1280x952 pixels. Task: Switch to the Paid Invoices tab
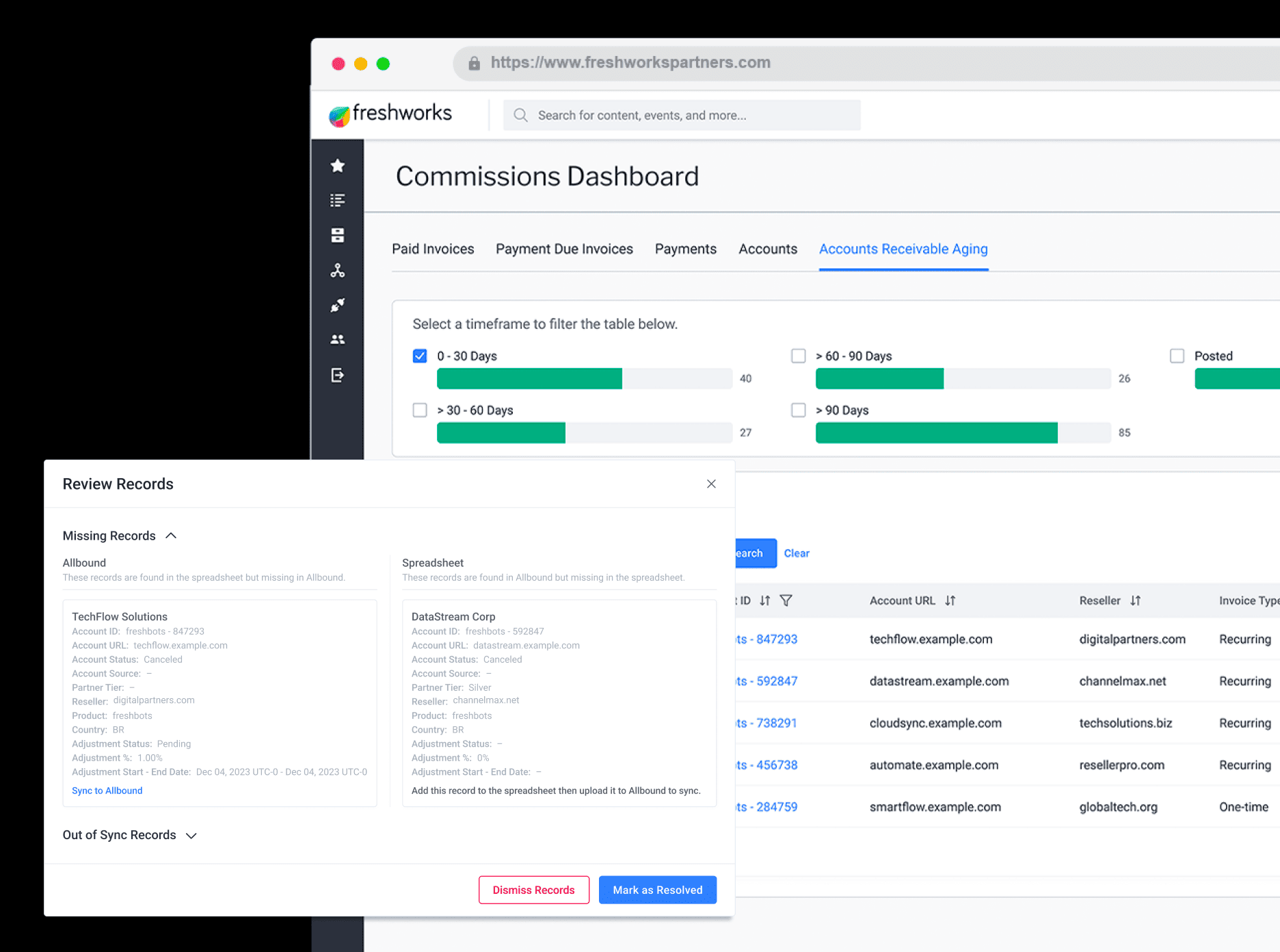tap(433, 249)
